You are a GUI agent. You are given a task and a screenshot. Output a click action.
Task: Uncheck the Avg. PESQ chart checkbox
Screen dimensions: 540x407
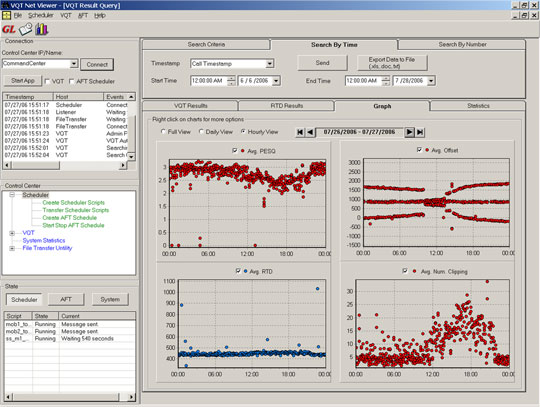(x=235, y=151)
